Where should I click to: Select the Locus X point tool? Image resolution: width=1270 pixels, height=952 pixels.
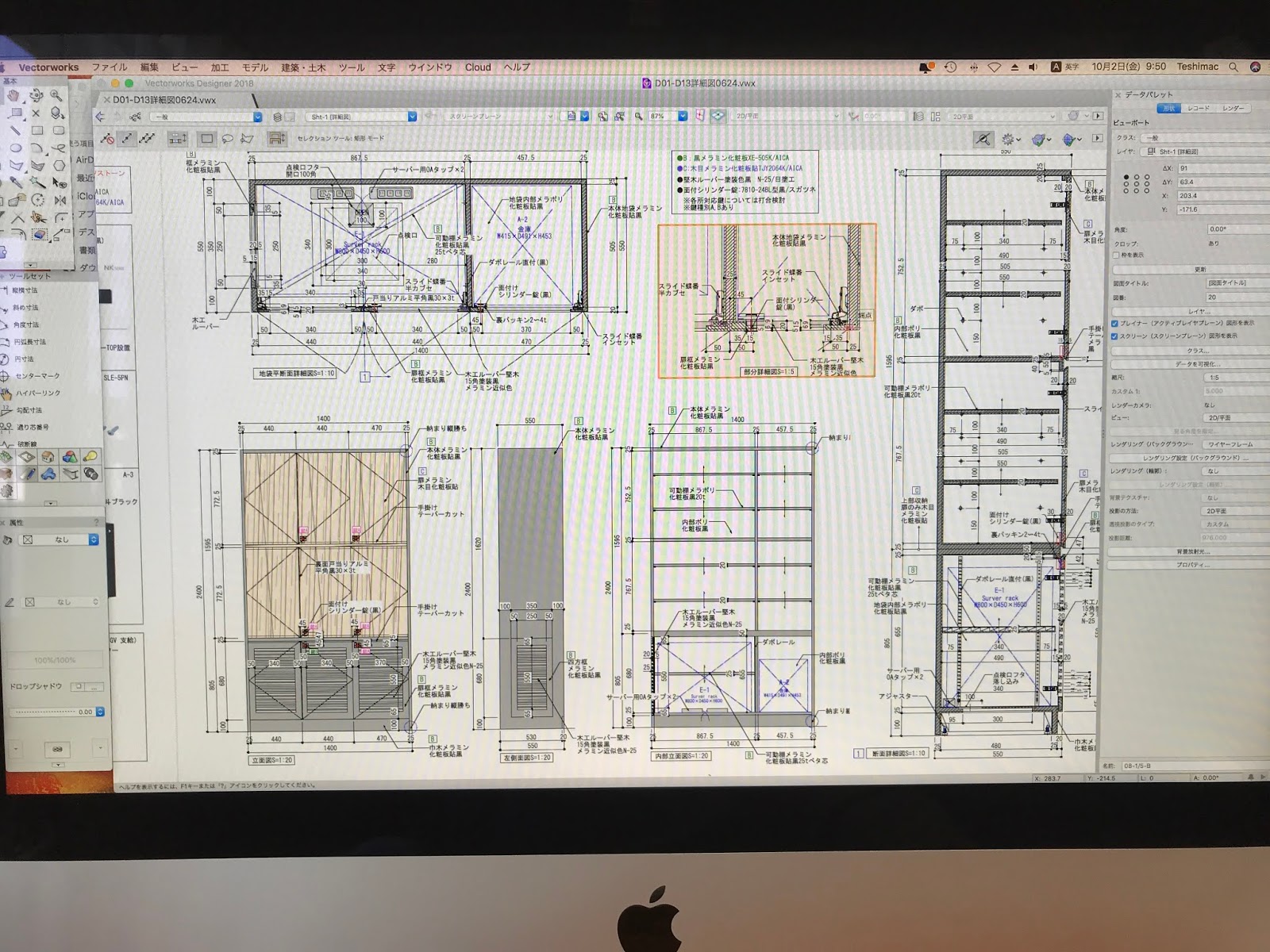[36, 113]
